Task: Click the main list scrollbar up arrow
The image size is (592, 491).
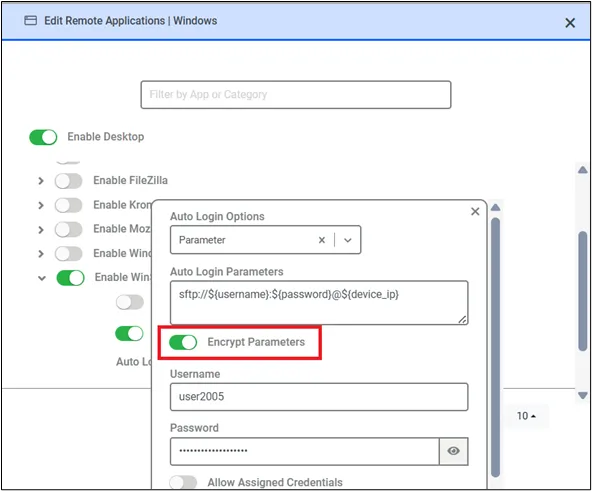Action: pos(583,170)
